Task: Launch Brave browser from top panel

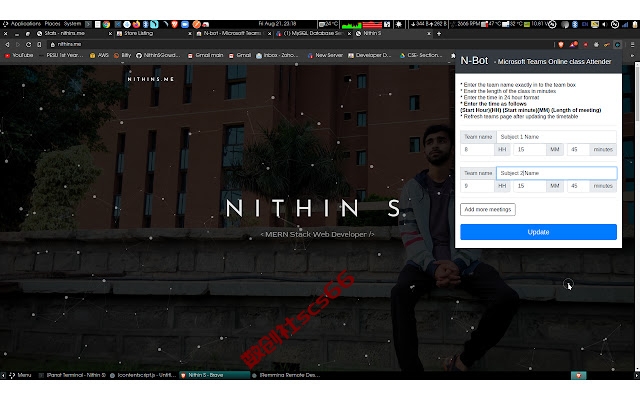Action: click(174, 24)
